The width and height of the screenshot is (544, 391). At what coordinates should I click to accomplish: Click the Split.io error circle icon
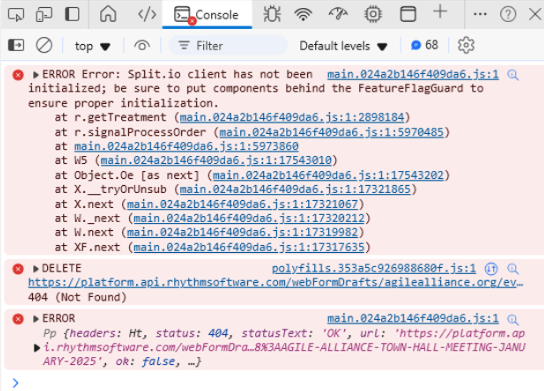click(18, 75)
